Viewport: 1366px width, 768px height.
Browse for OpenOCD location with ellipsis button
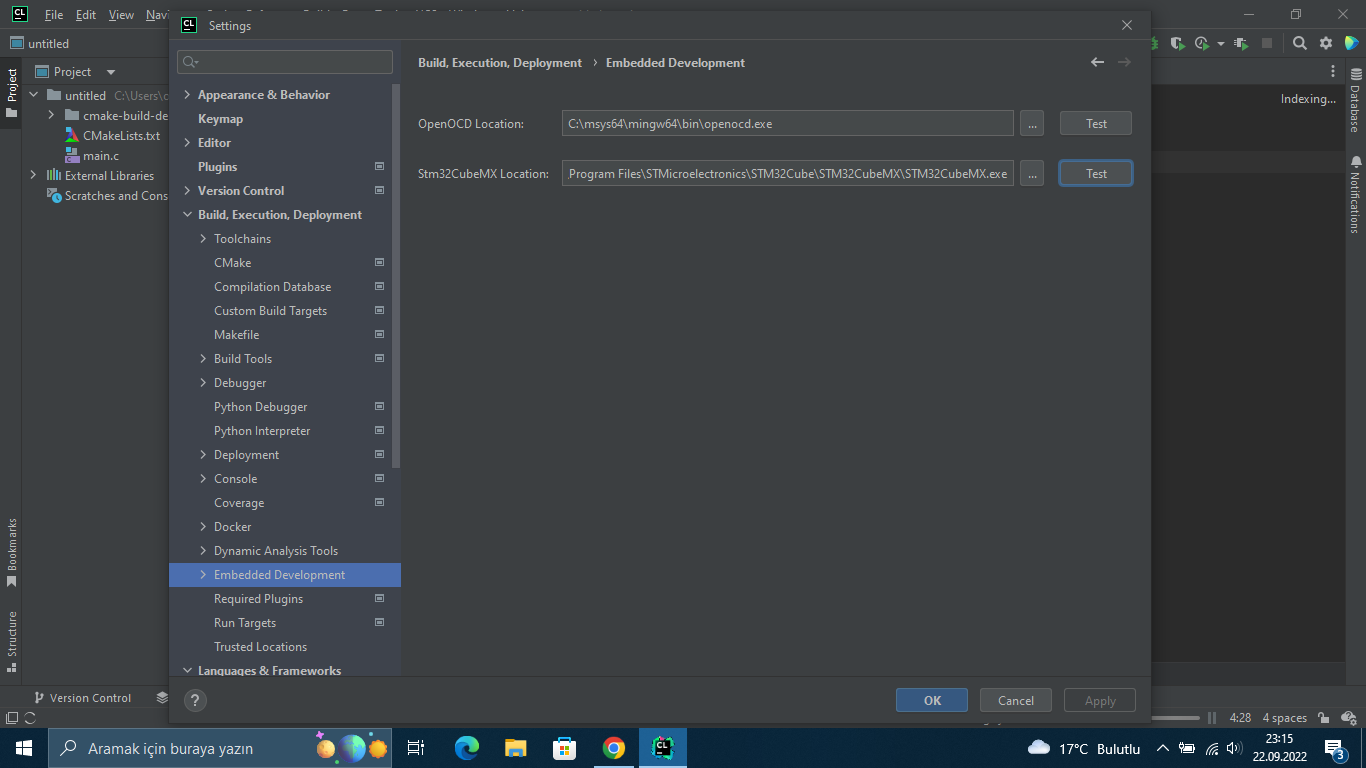click(1033, 123)
